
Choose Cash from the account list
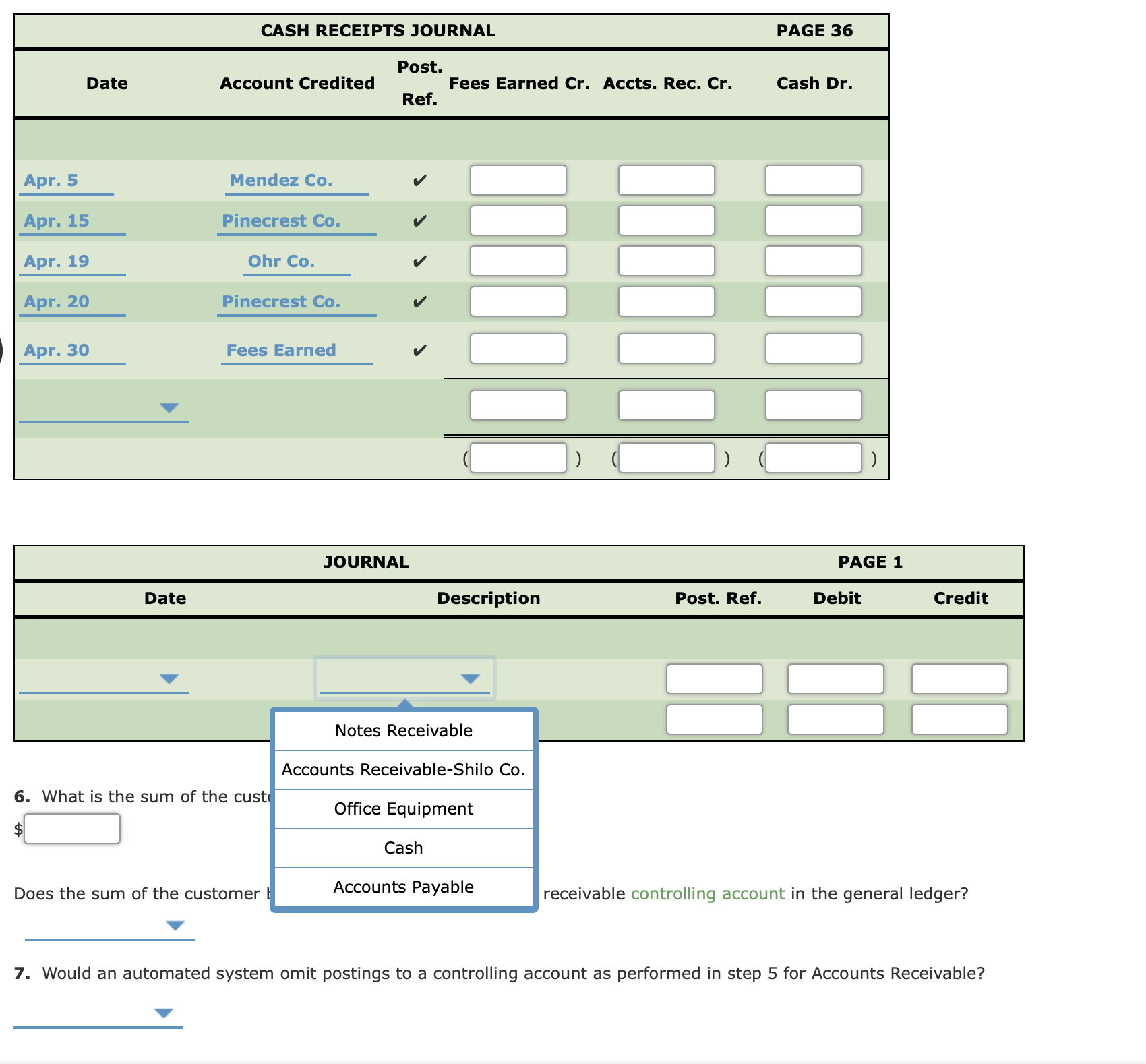pos(403,848)
